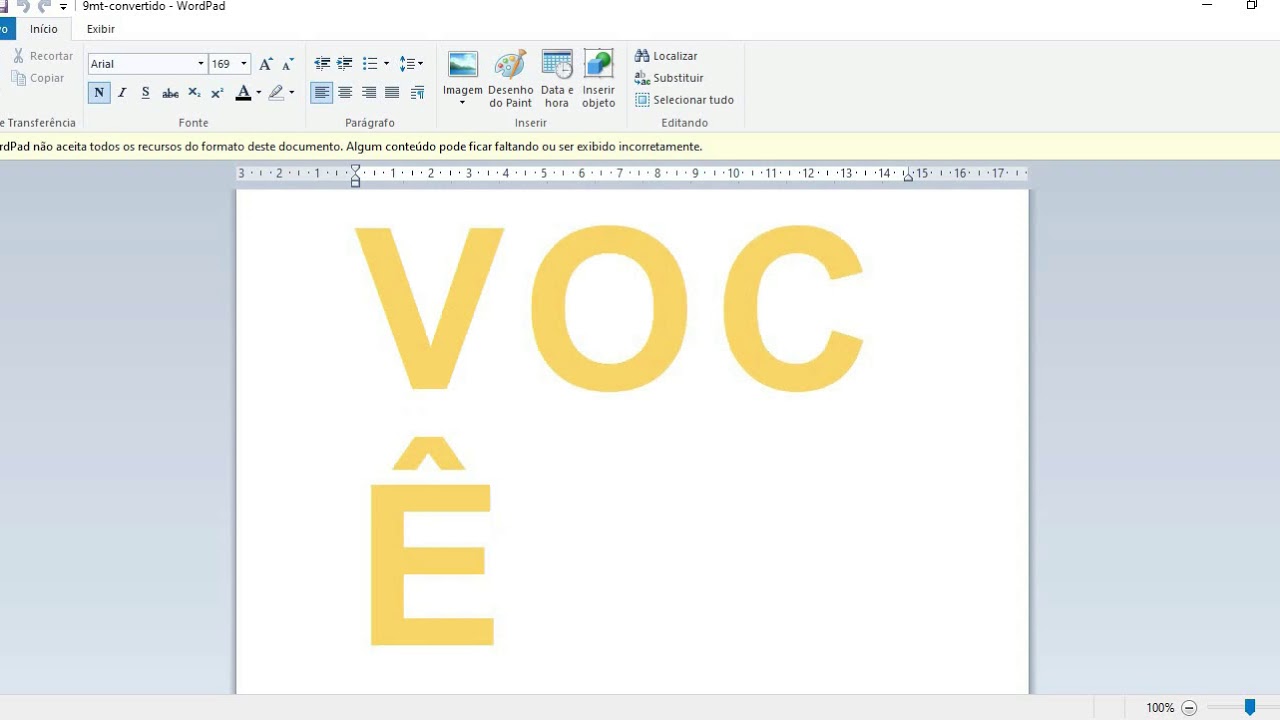
Task: Click Selecionar tudo
Action: point(685,100)
